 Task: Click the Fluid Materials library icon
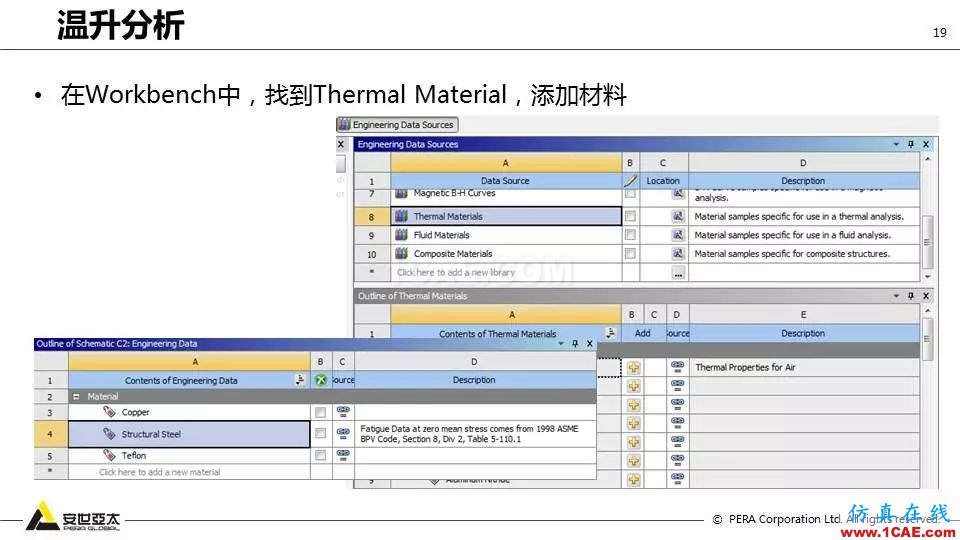[x=402, y=234]
